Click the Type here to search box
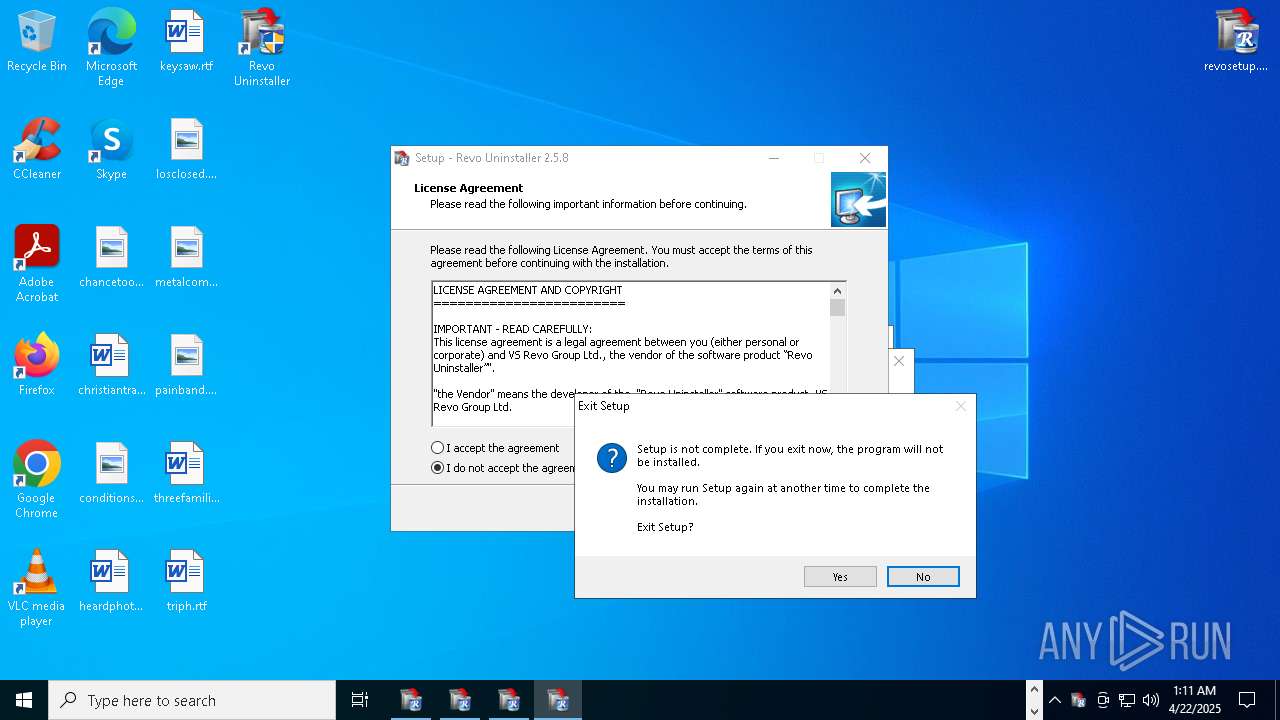Image resolution: width=1280 pixels, height=720 pixels. [192, 700]
